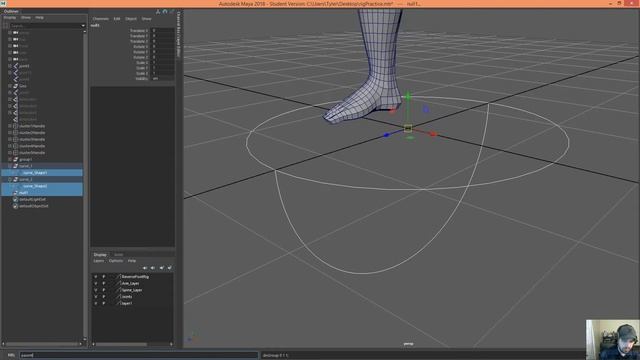Expand the persp camera node
The width and height of the screenshot is (640, 360).
10,32
